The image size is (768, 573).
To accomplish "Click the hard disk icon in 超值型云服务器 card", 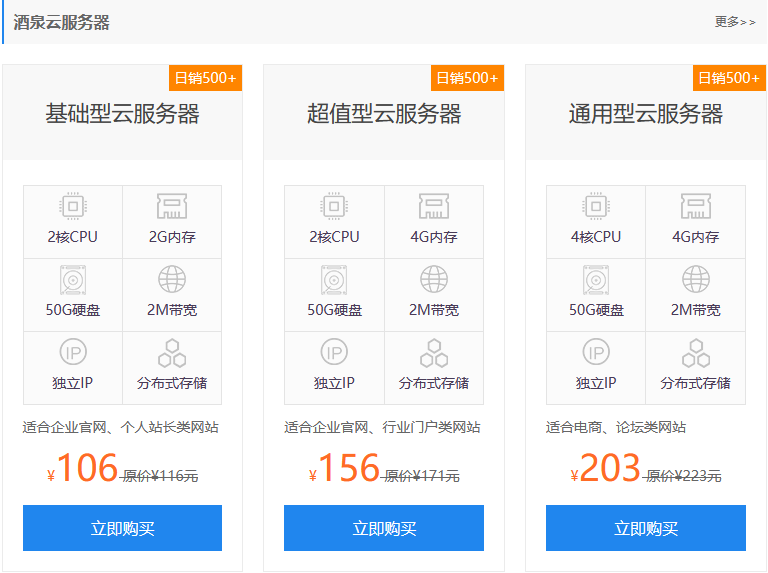I will [x=334, y=280].
